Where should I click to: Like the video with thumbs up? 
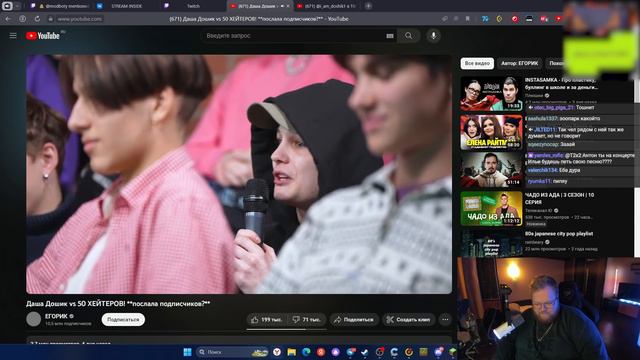(267, 320)
